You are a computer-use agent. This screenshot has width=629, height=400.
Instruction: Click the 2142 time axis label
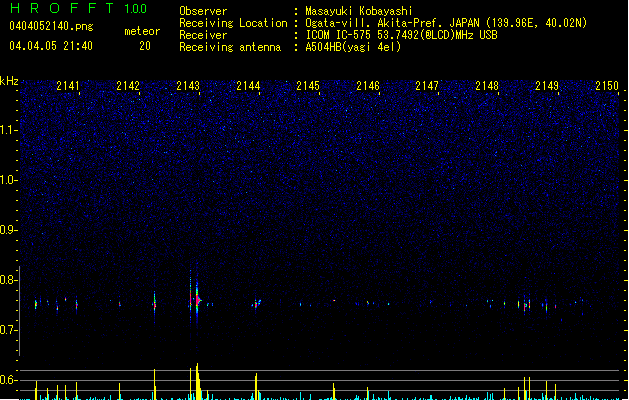tap(128, 86)
